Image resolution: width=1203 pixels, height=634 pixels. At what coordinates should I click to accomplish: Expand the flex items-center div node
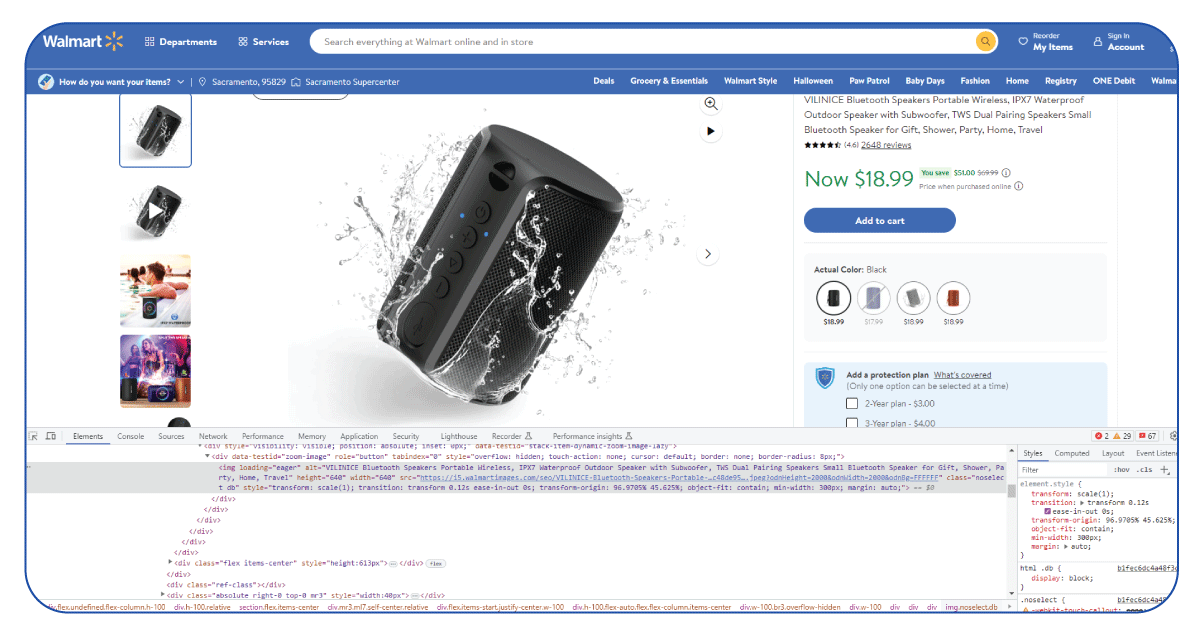point(171,563)
